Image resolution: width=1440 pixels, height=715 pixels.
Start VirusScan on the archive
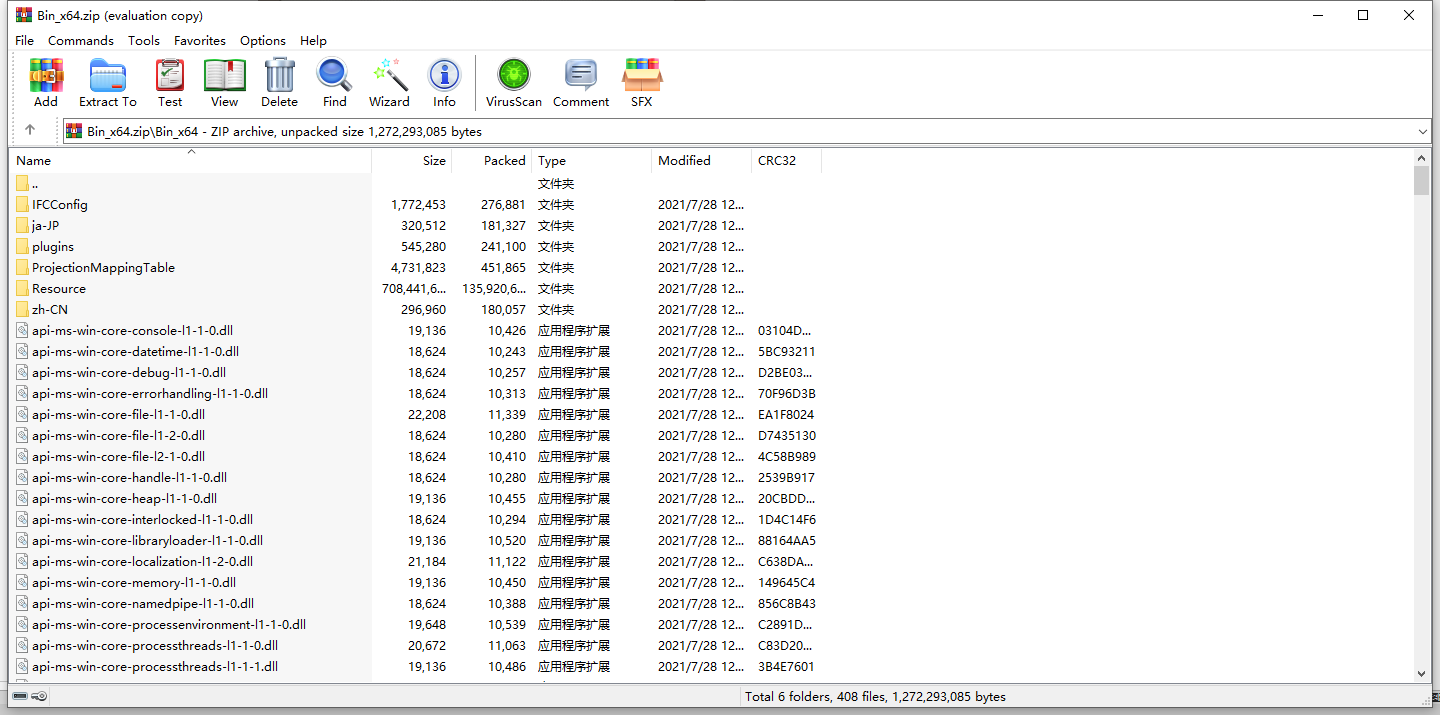[x=513, y=82]
